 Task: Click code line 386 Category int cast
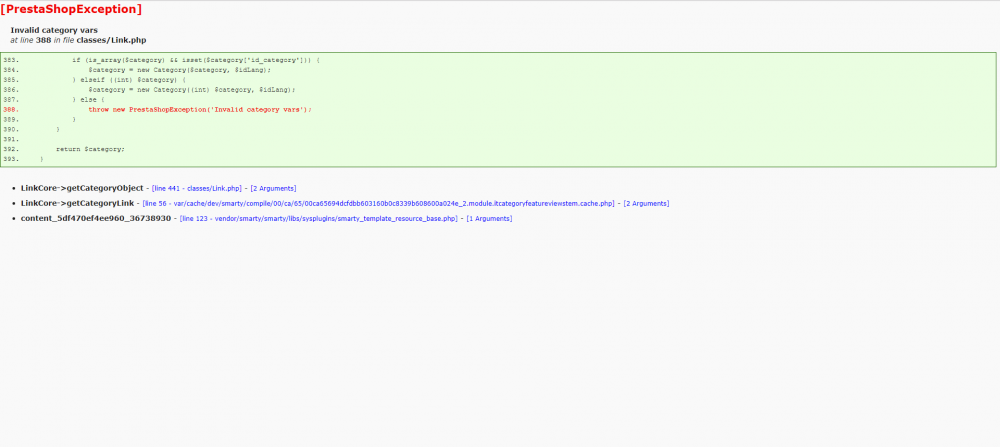191,90
